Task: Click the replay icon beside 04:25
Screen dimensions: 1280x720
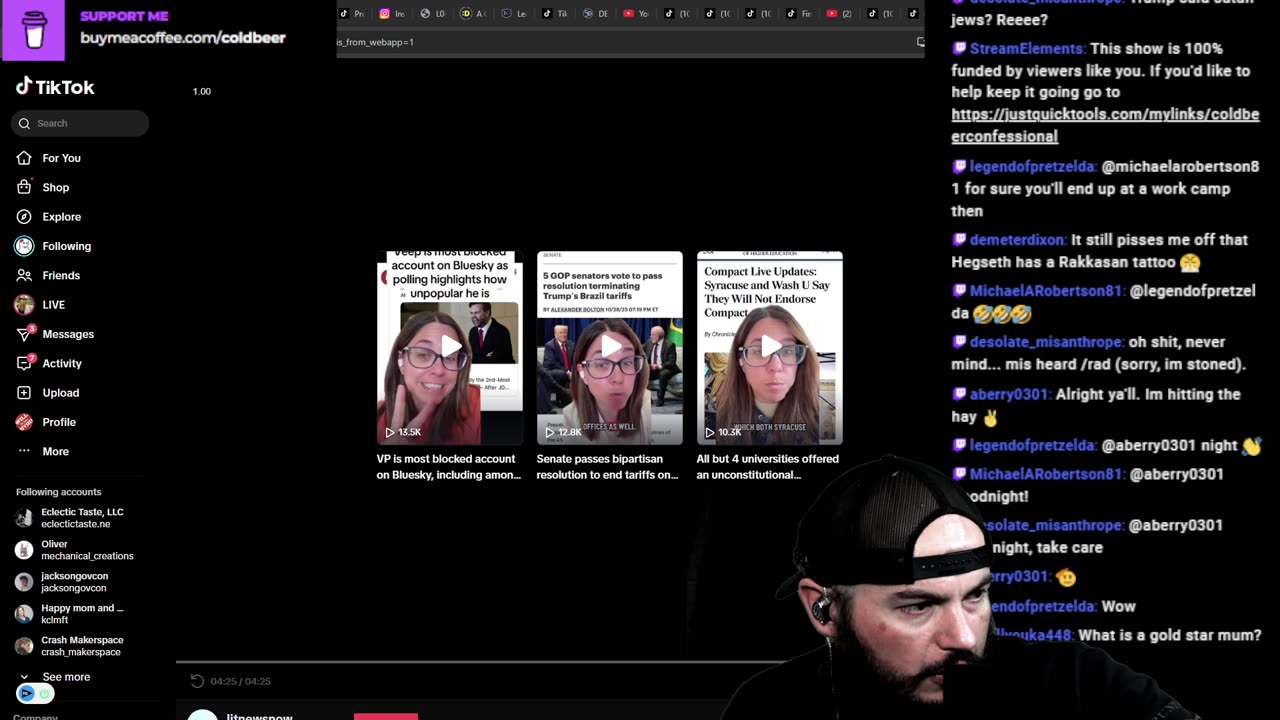Action: point(197,681)
